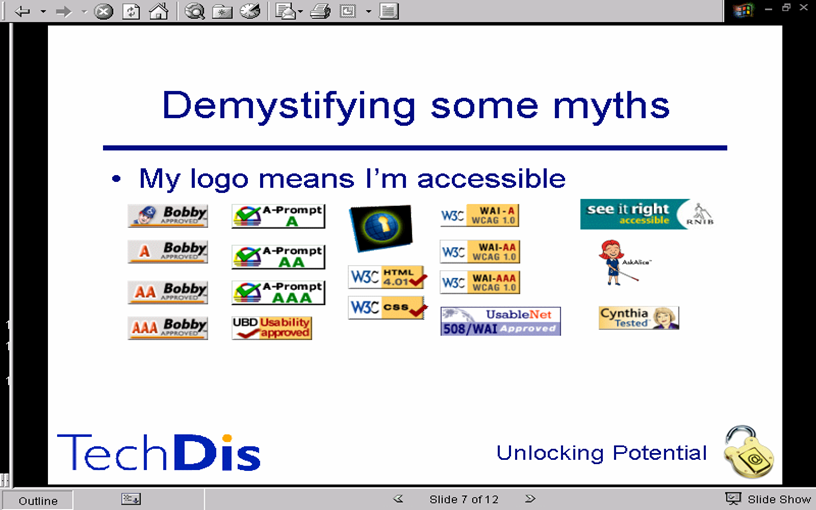Go to the Home page
The width and height of the screenshot is (816, 510).
pyautogui.click(x=158, y=11)
